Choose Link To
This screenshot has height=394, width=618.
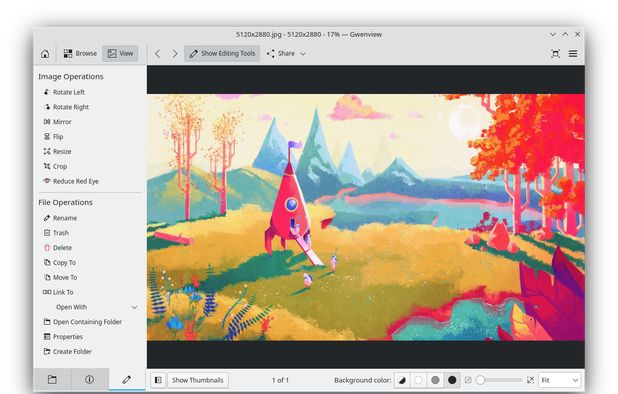coord(58,292)
